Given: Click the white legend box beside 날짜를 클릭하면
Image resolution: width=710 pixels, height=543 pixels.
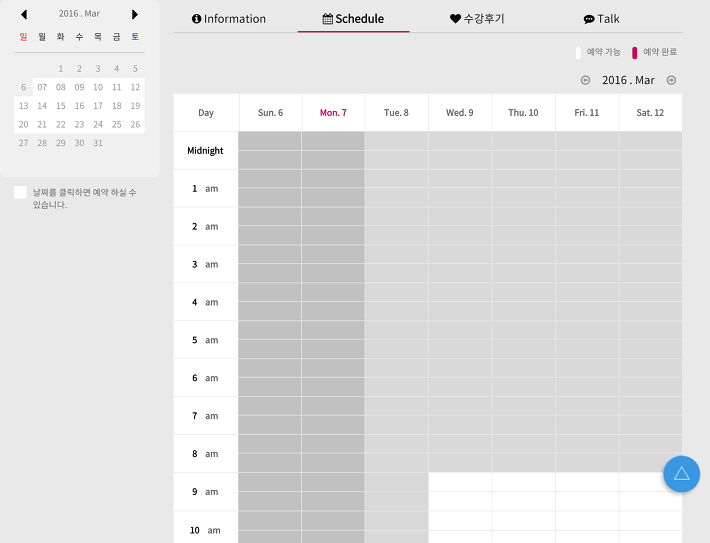Looking at the screenshot, I should (x=20, y=192).
